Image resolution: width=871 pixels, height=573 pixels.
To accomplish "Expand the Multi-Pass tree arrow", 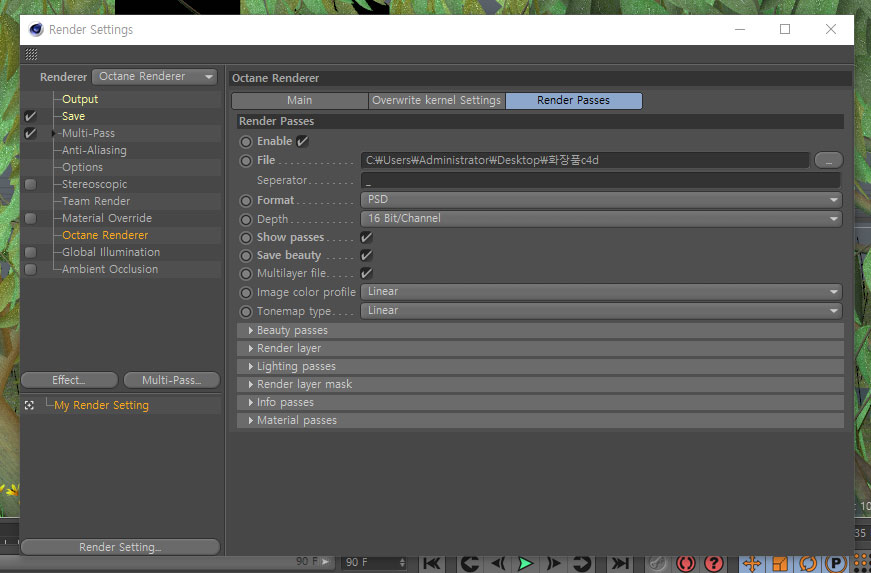I will (x=53, y=133).
